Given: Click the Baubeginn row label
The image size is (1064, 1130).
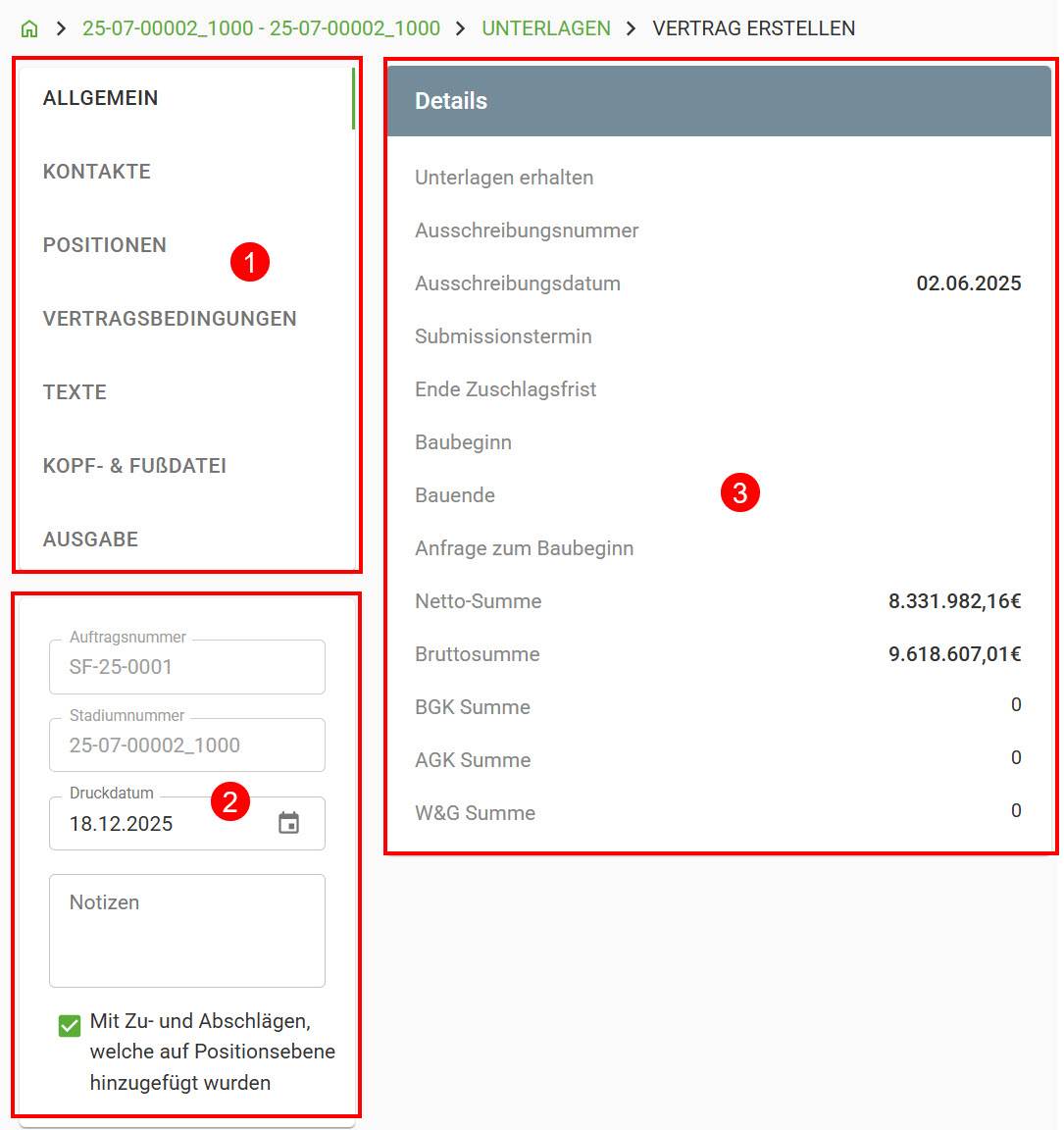Looking at the screenshot, I should click(463, 442).
